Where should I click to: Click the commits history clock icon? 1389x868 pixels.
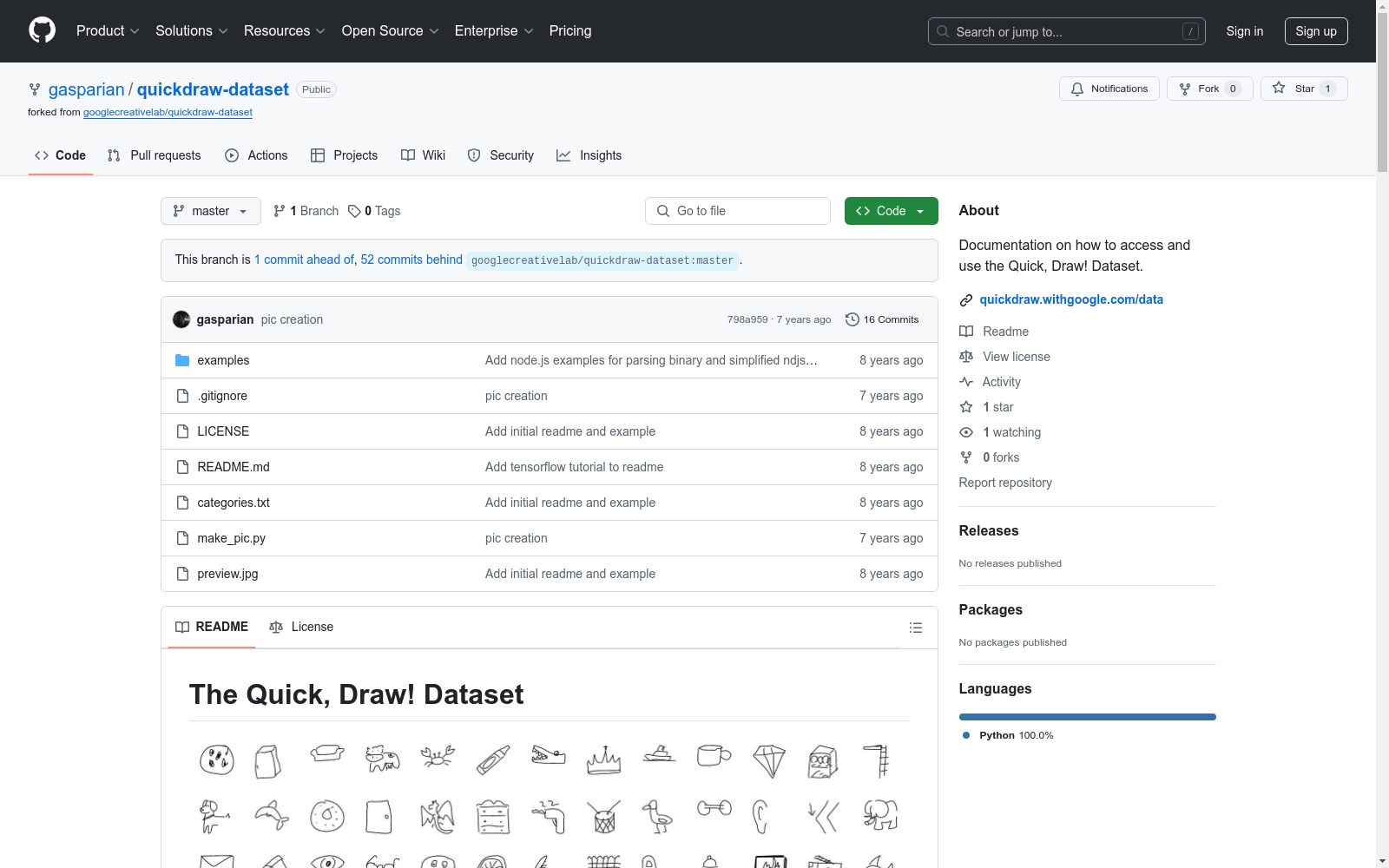click(x=852, y=319)
